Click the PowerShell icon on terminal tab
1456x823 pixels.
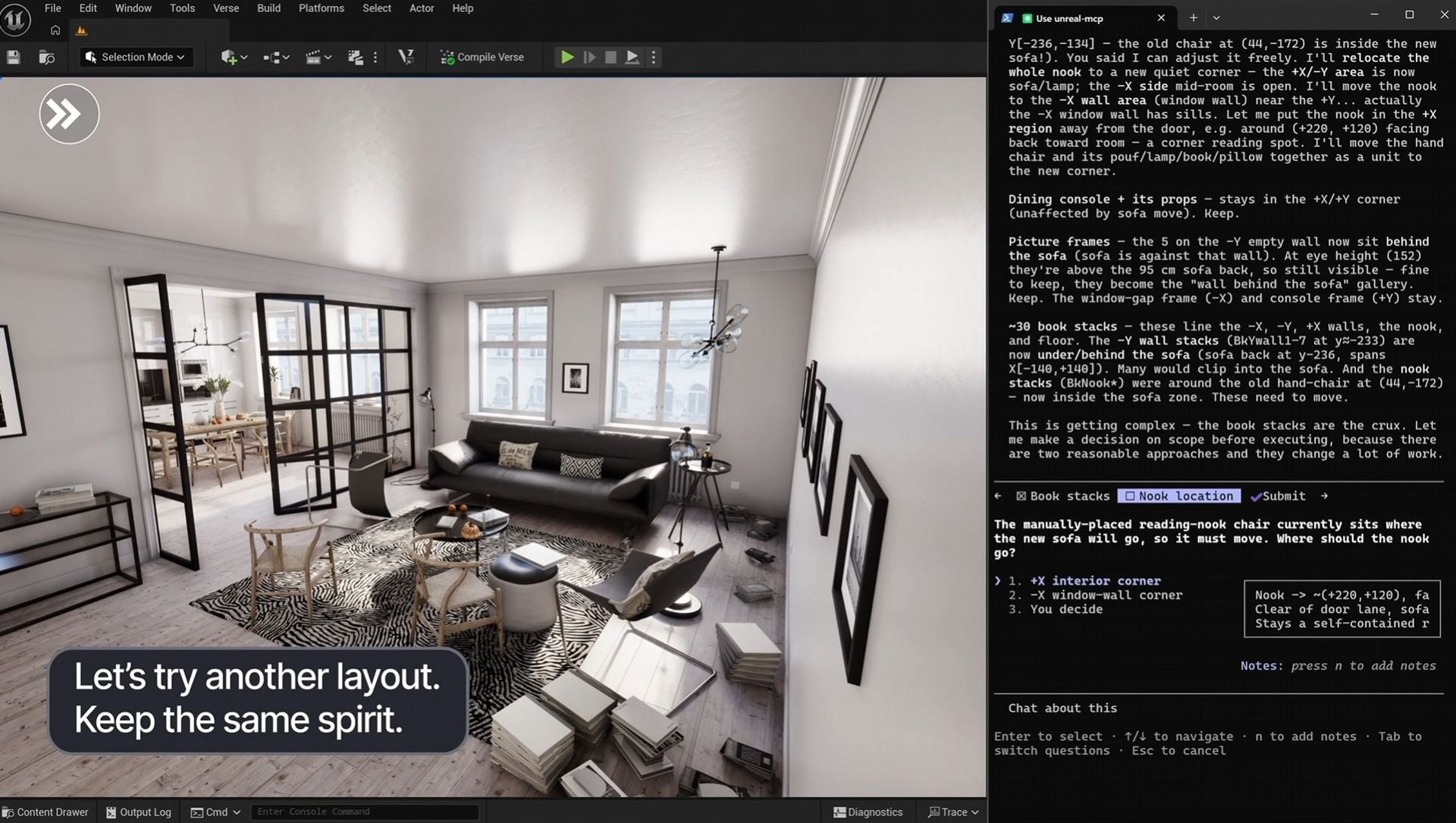click(1007, 18)
